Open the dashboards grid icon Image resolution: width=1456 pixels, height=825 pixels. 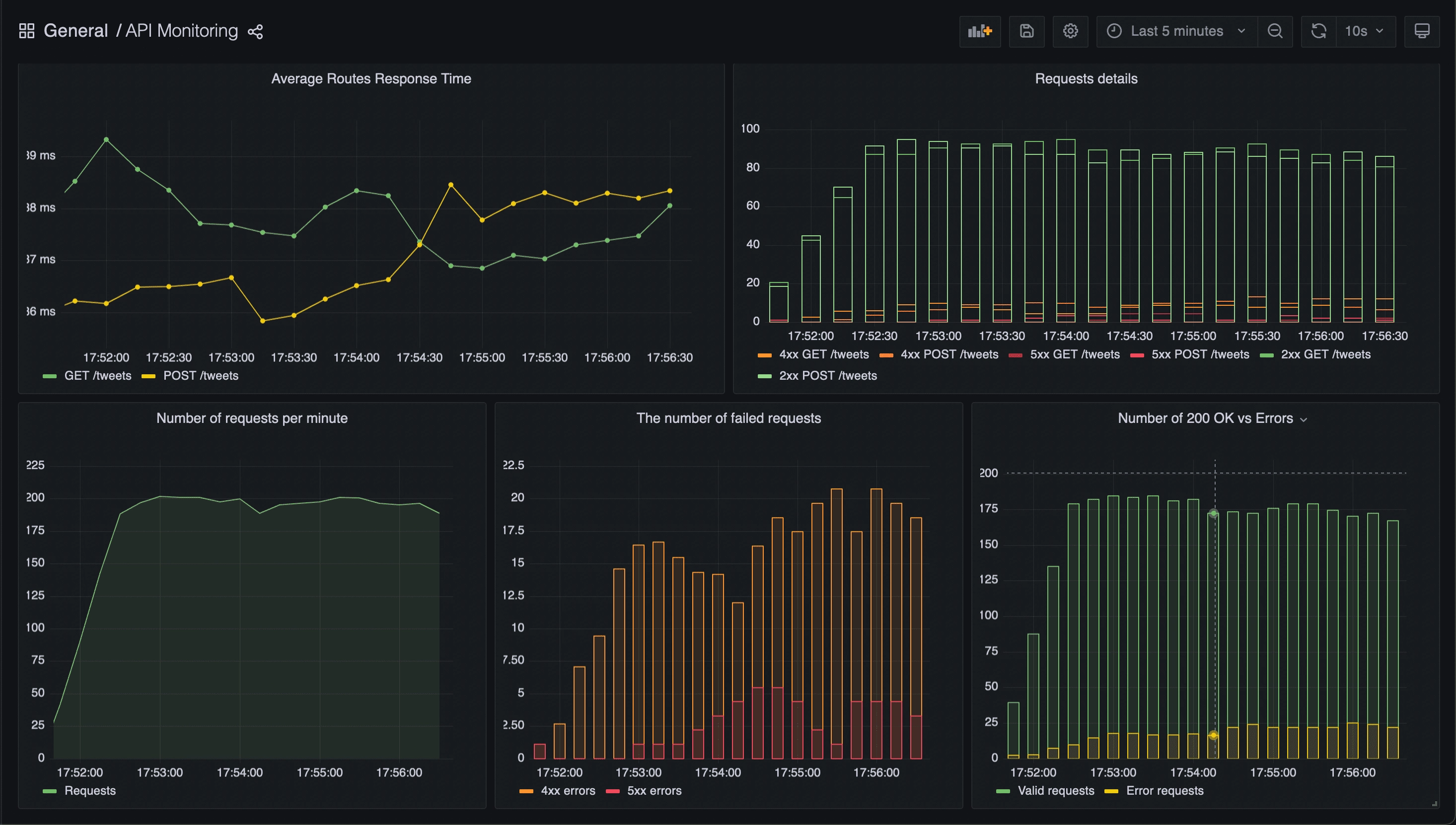[x=27, y=31]
